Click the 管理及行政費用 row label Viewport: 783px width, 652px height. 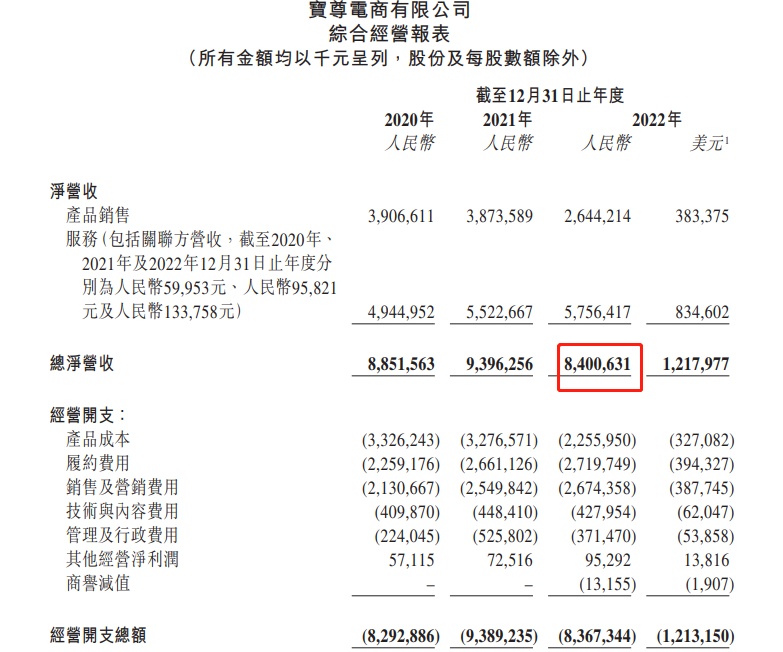122,535
